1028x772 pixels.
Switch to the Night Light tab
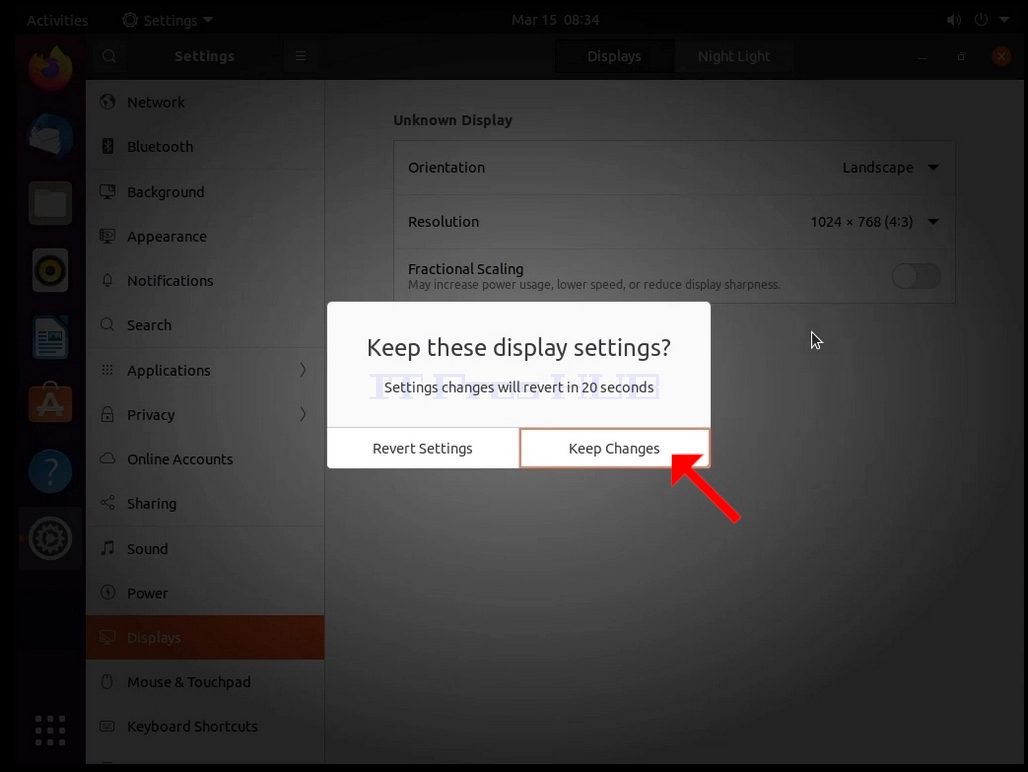pyautogui.click(x=734, y=56)
